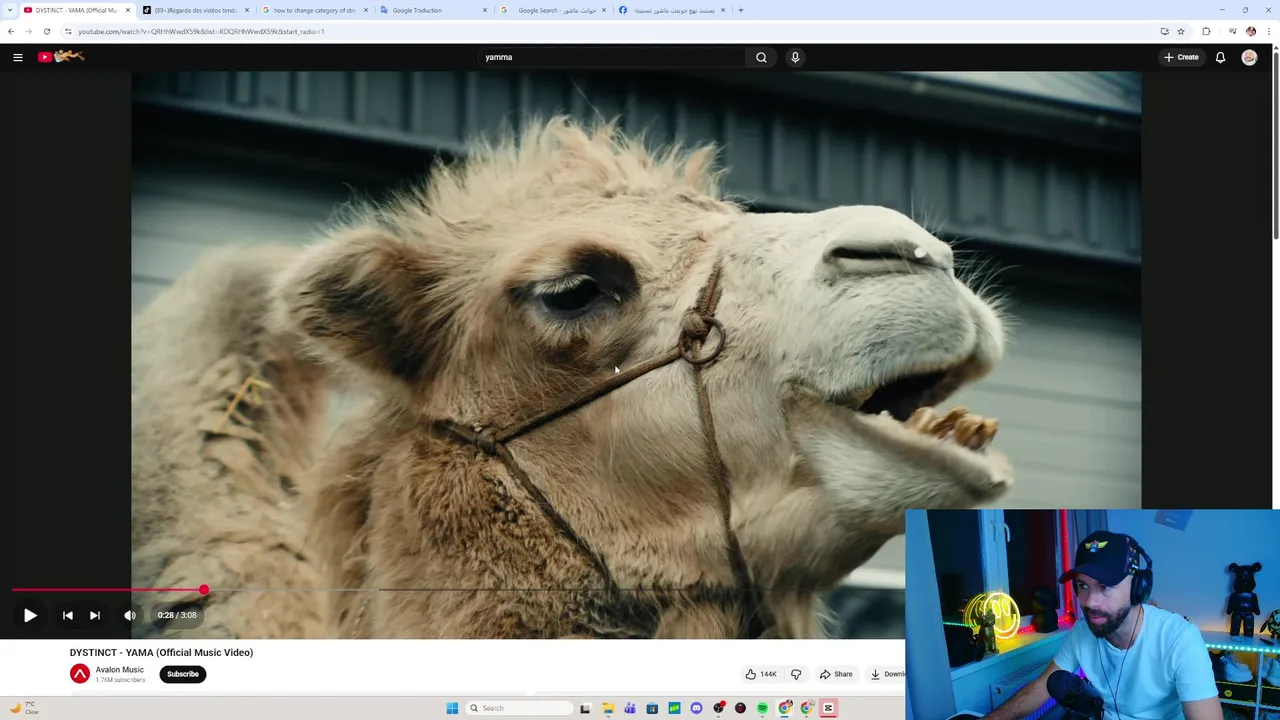Viewport: 1280px width, 720px height.
Task: Go back in browser history
Action: (11, 31)
